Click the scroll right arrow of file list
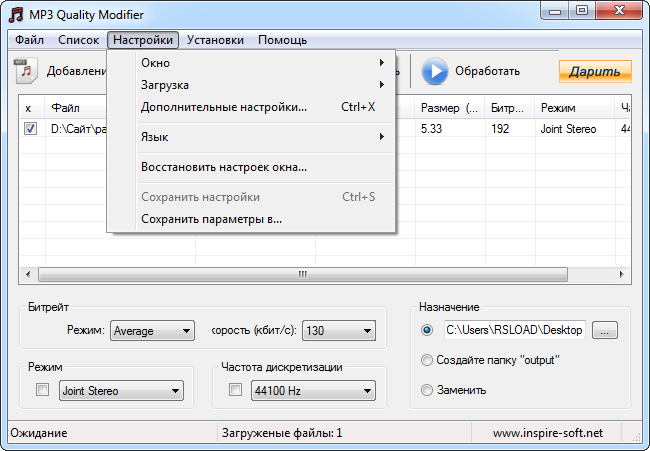650x451 pixels. [x=621, y=274]
